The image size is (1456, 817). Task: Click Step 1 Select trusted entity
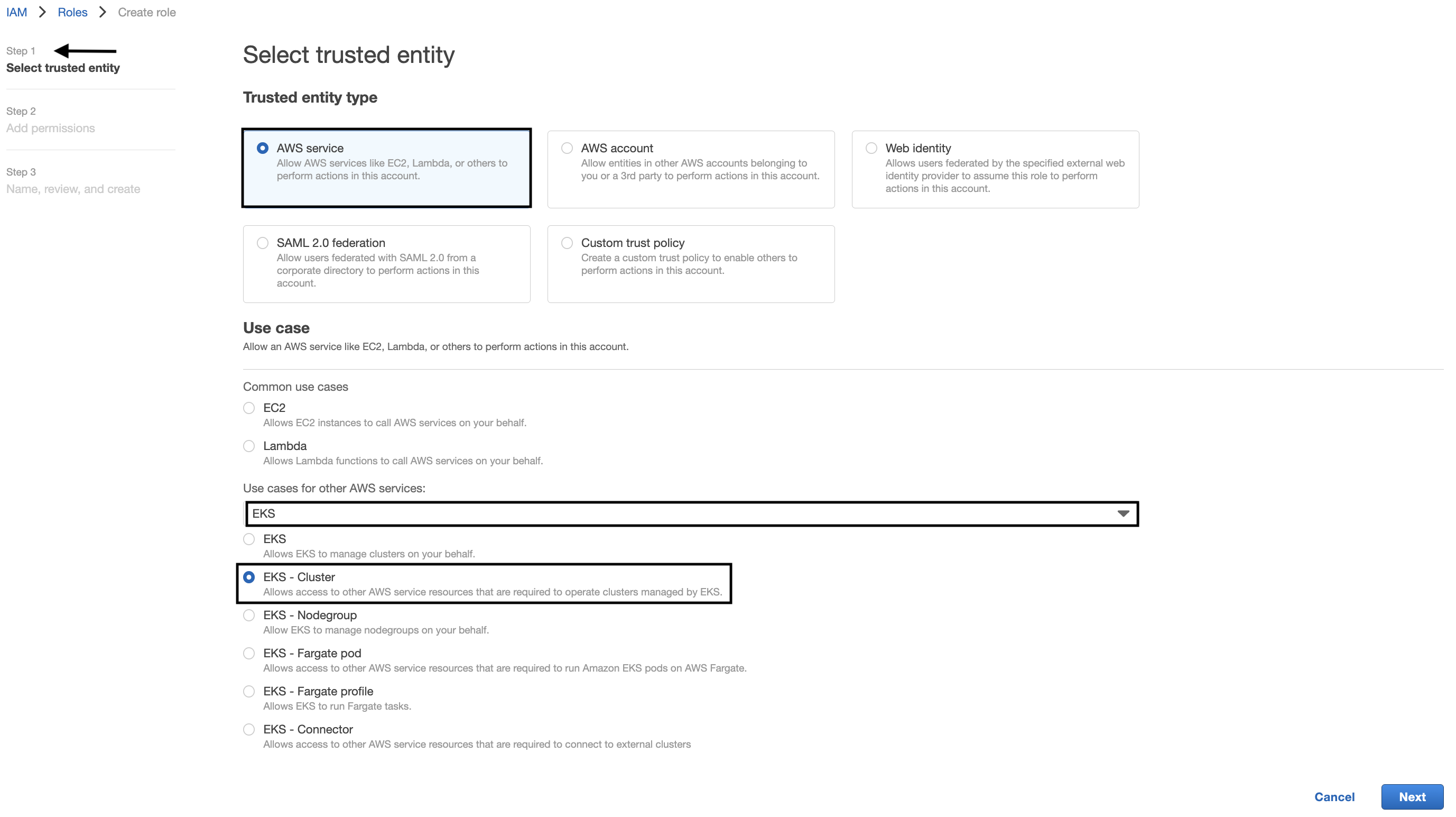tap(63, 68)
